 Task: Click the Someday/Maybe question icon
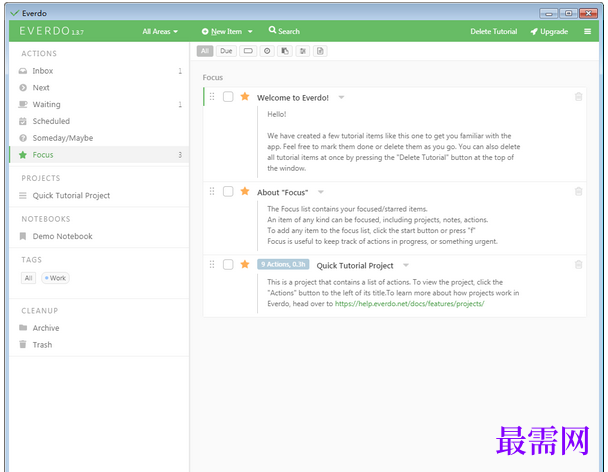[23, 138]
